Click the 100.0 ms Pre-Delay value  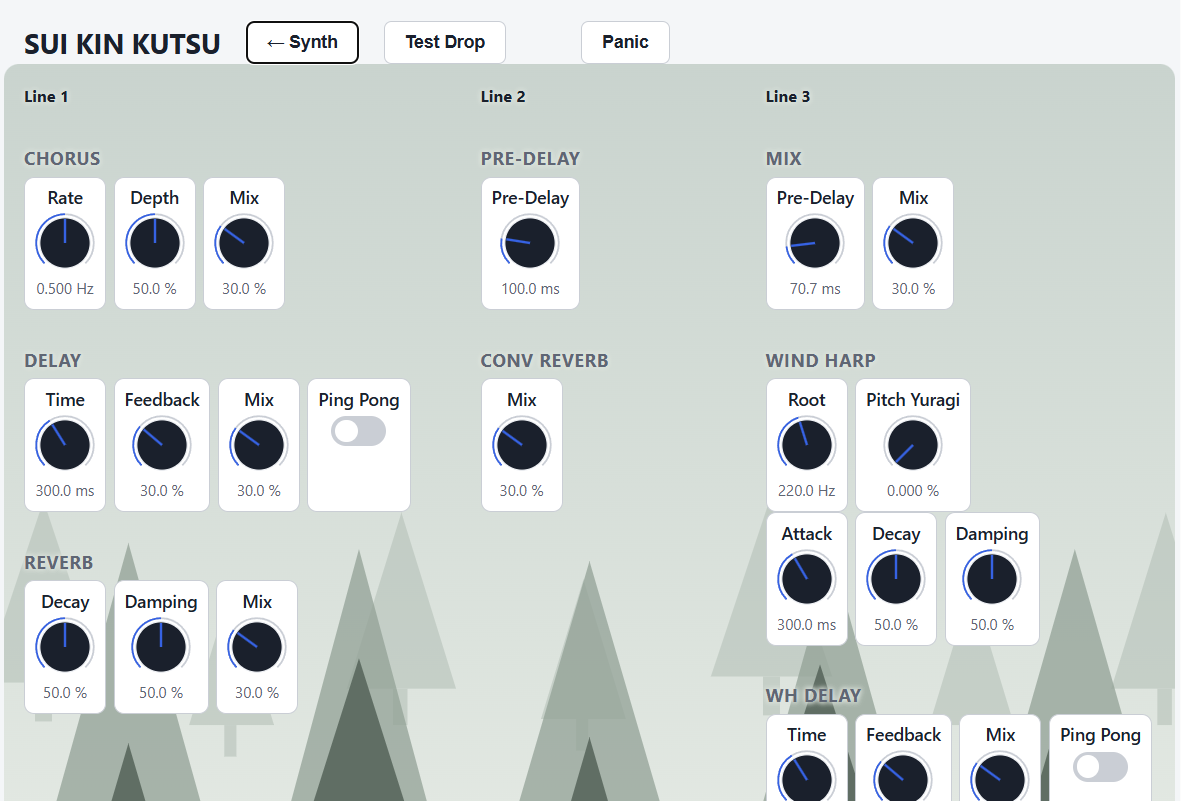click(x=530, y=289)
